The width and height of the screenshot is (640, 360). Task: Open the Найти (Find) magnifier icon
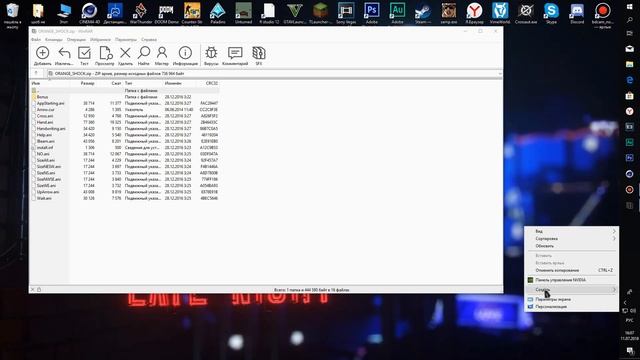[x=144, y=56]
